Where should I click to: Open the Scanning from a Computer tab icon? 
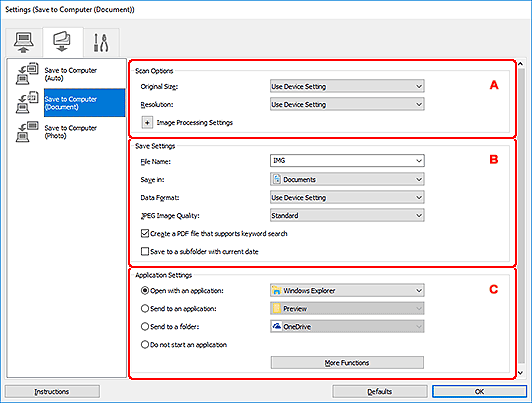23,42
